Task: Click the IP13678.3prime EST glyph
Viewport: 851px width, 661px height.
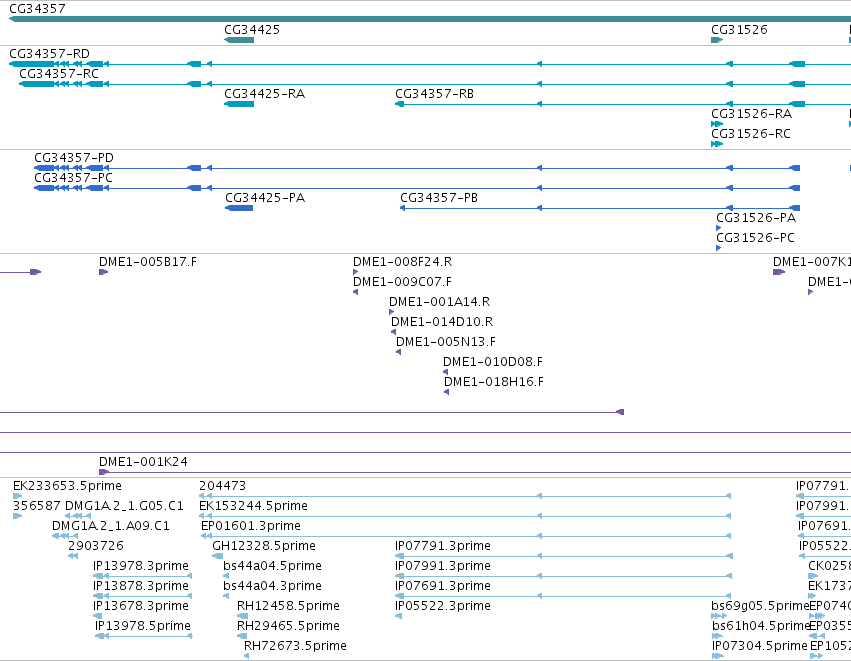Action: click(x=98, y=616)
